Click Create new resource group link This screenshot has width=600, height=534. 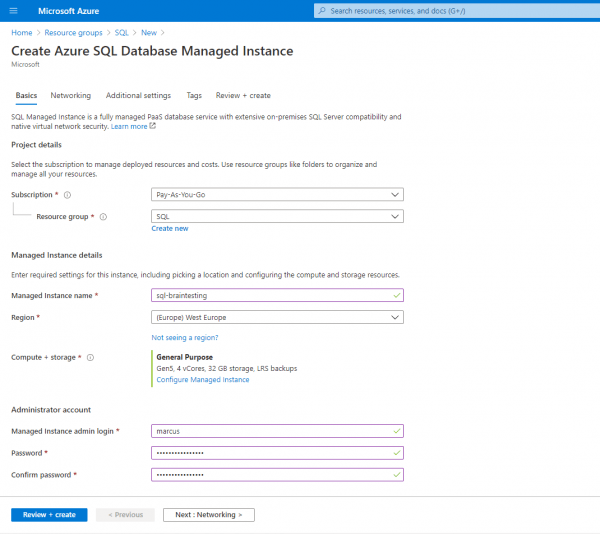point(170,228)
